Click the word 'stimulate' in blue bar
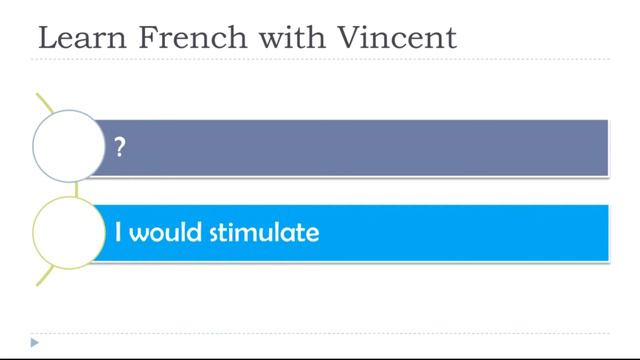The height and width of the screenshot is (360, 640). (x=264, y=232)
